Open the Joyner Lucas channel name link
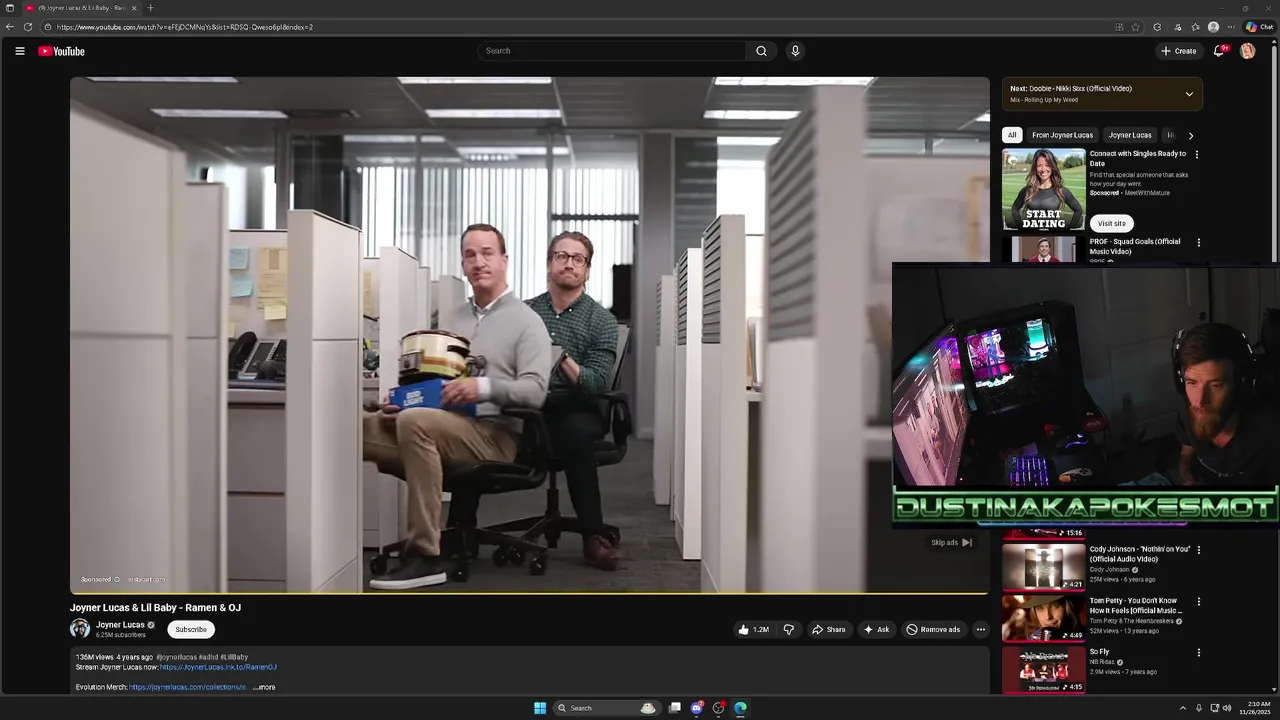Screen dimensions: 1280x720 click(x=120, y=624)
